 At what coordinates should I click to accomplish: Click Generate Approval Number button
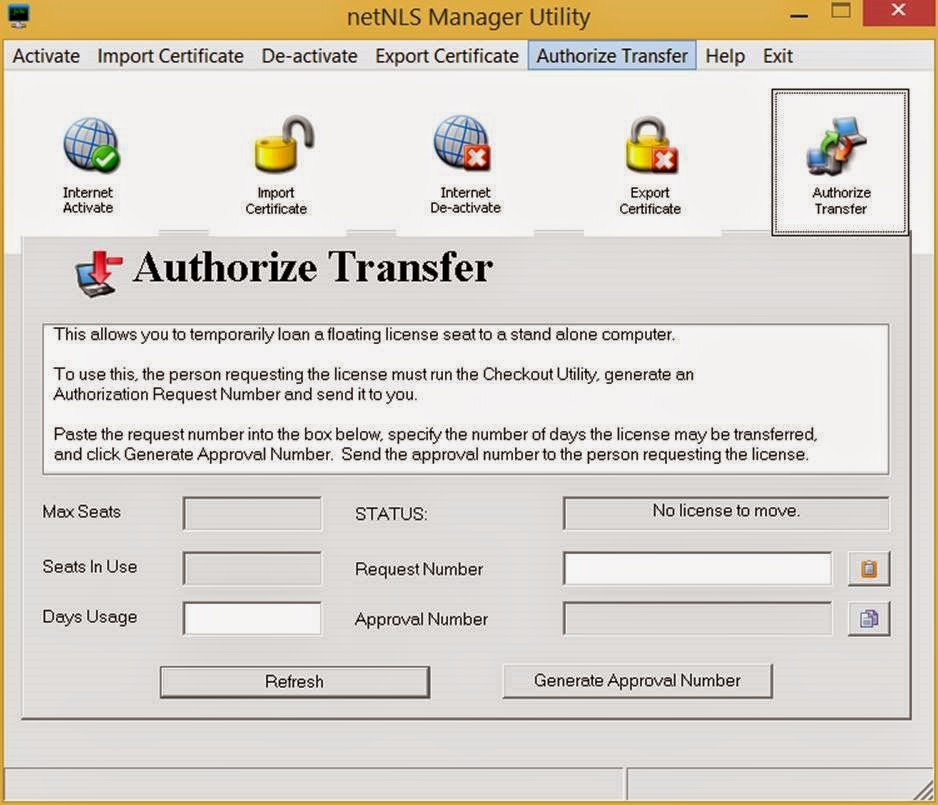(637, 681)
